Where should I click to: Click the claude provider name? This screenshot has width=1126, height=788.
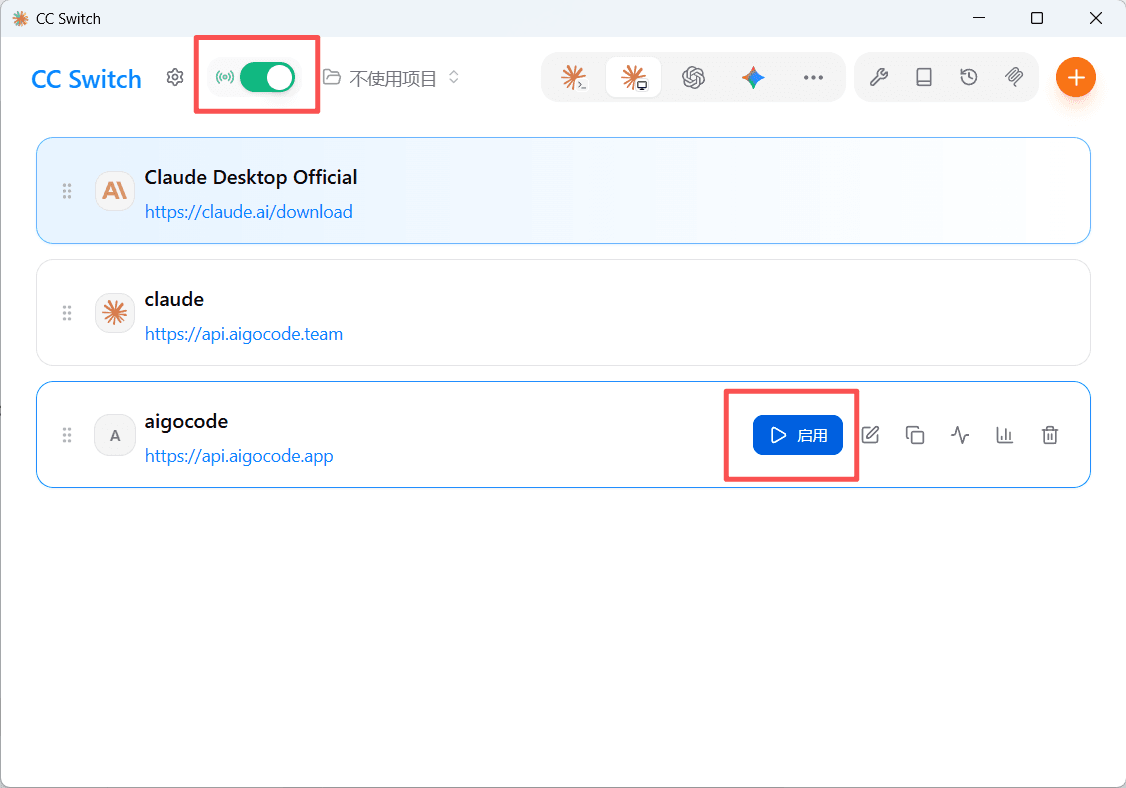tap(174, 300)
